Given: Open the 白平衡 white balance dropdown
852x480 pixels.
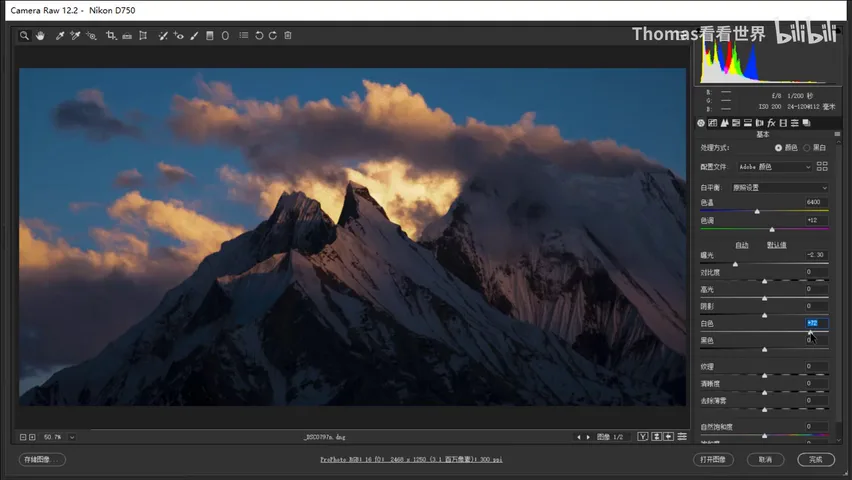Looking at the screenshot, I should (780, 188).
